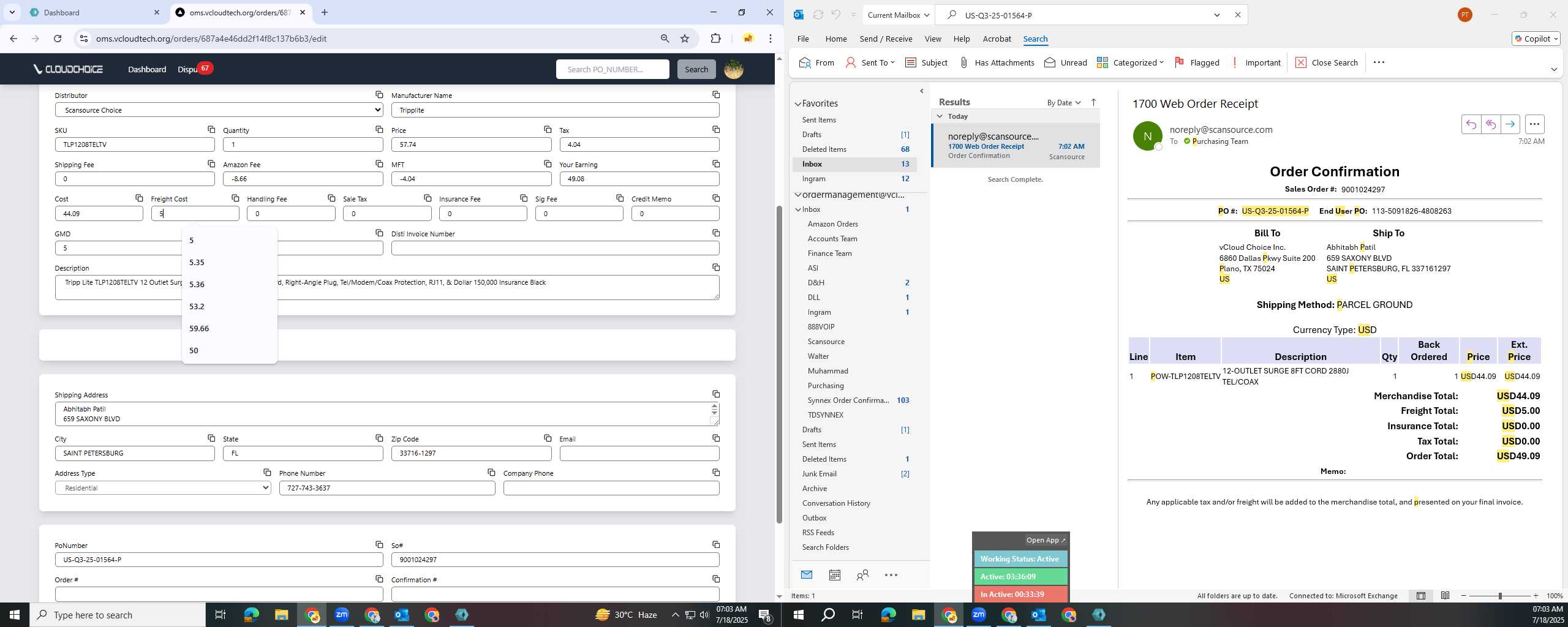
Task: Copy the Phone Number field value
Action: pyautogui.click(x=491, y=472)
